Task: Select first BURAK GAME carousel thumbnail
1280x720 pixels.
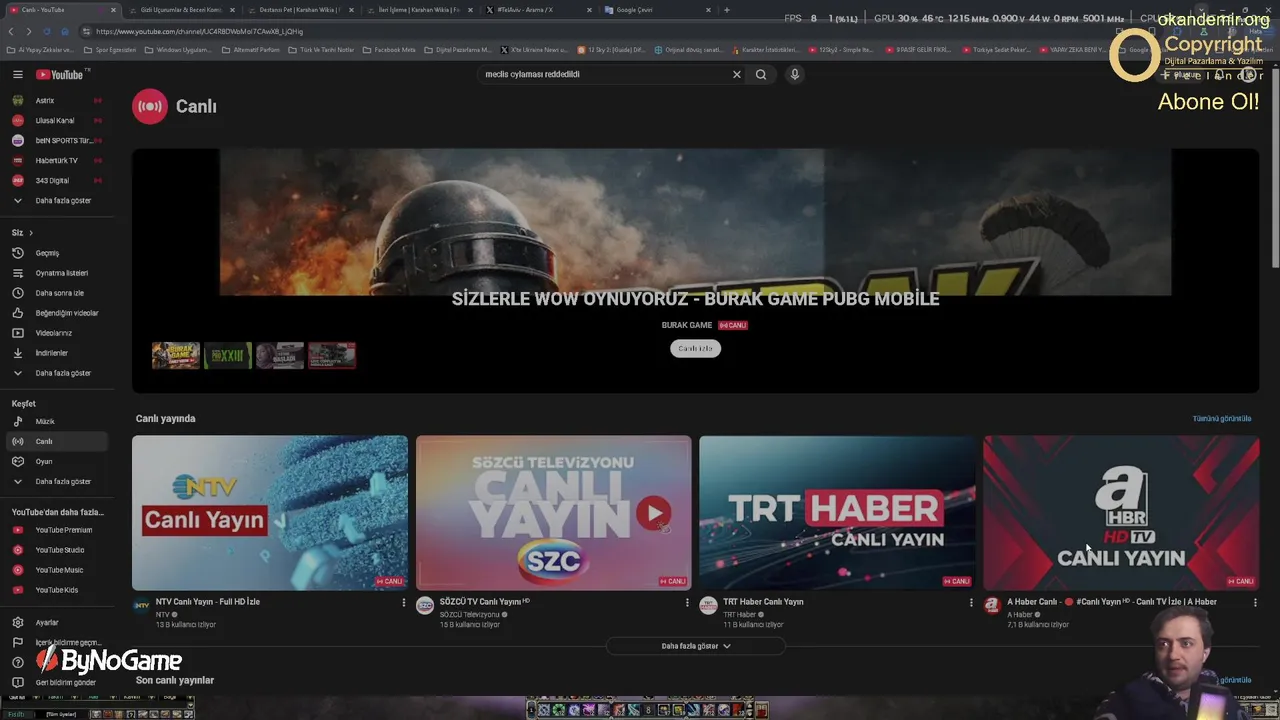Action: [x=176, y=355]
